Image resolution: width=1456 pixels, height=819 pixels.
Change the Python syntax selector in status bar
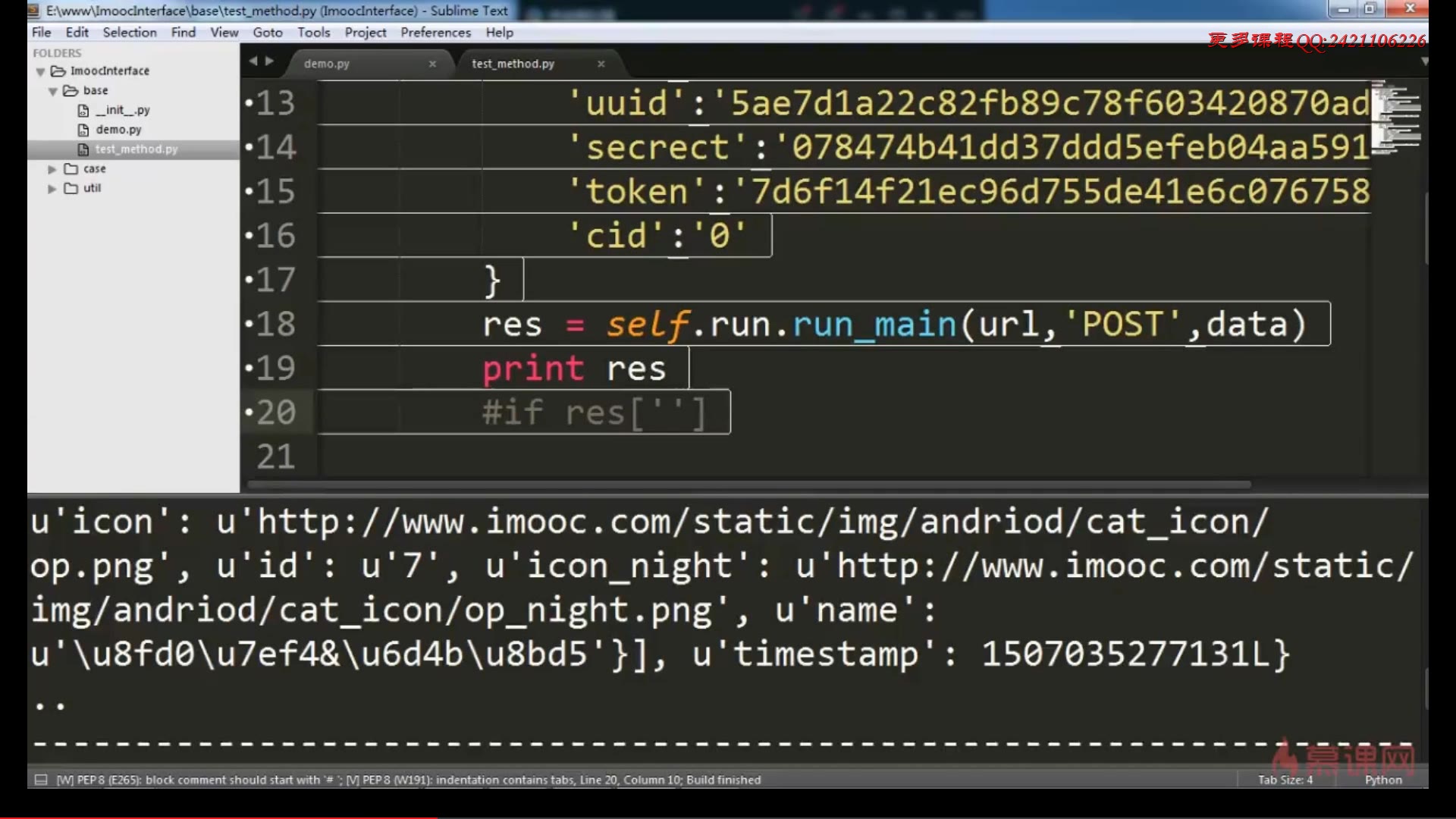click(1383, 780)
